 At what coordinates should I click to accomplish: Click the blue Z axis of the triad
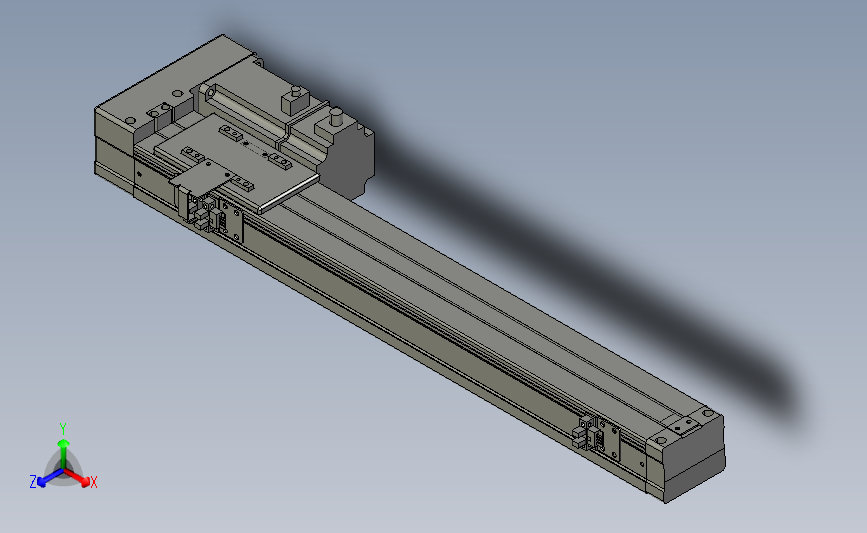pyautogui.click(x=50, y=478)
